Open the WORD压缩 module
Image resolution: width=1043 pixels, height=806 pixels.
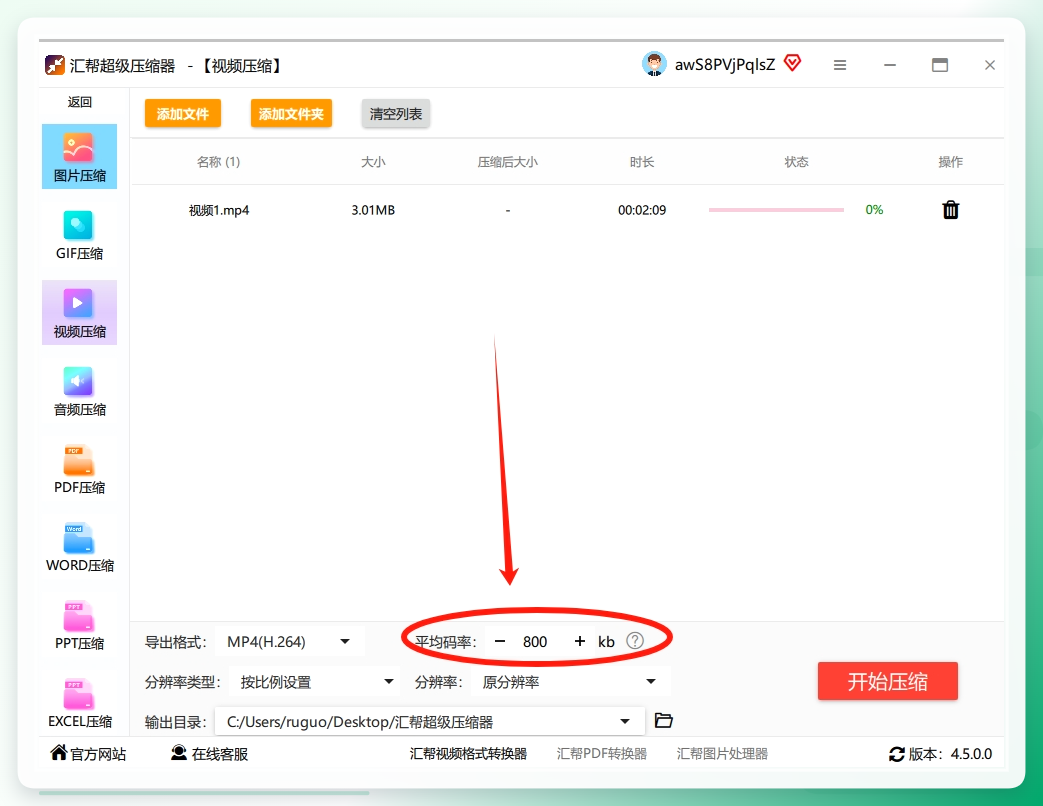tap(79, 546)
